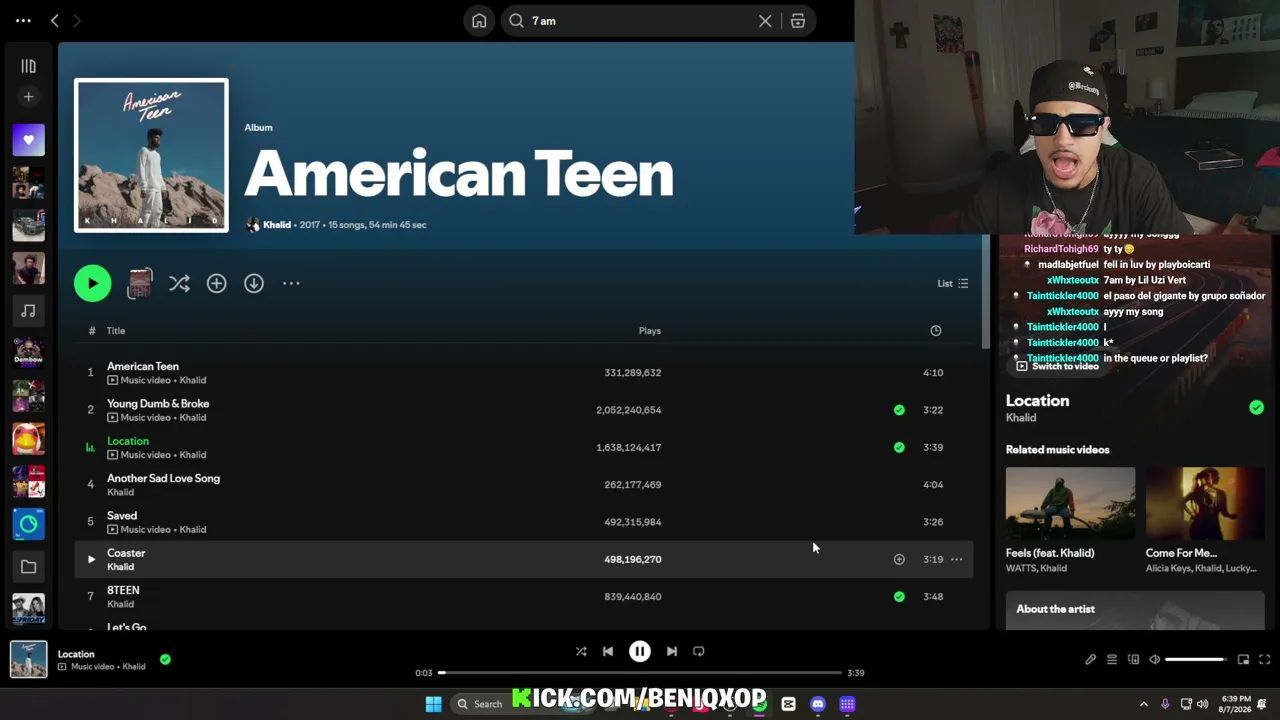Select the track 'Another Sad Love Song'

pos(525,484)
